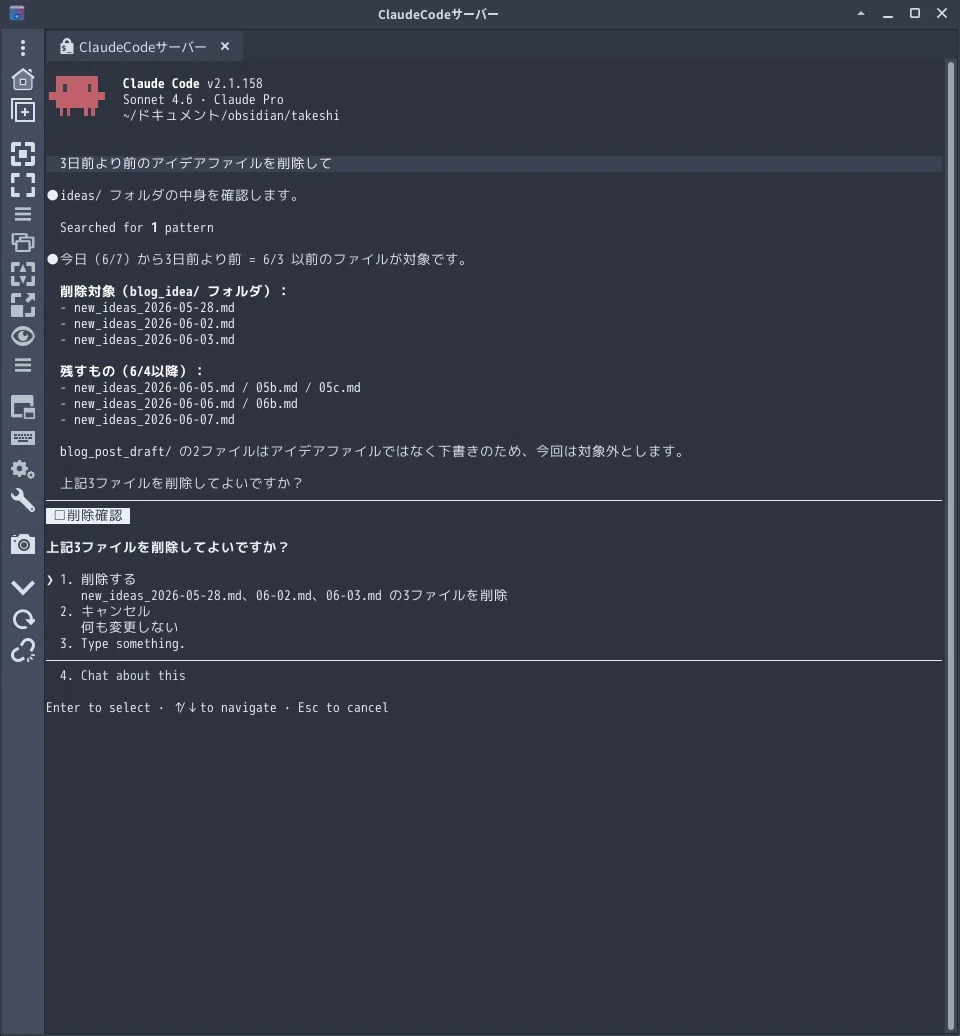Open the tools menu with the wrench icon

22,500
